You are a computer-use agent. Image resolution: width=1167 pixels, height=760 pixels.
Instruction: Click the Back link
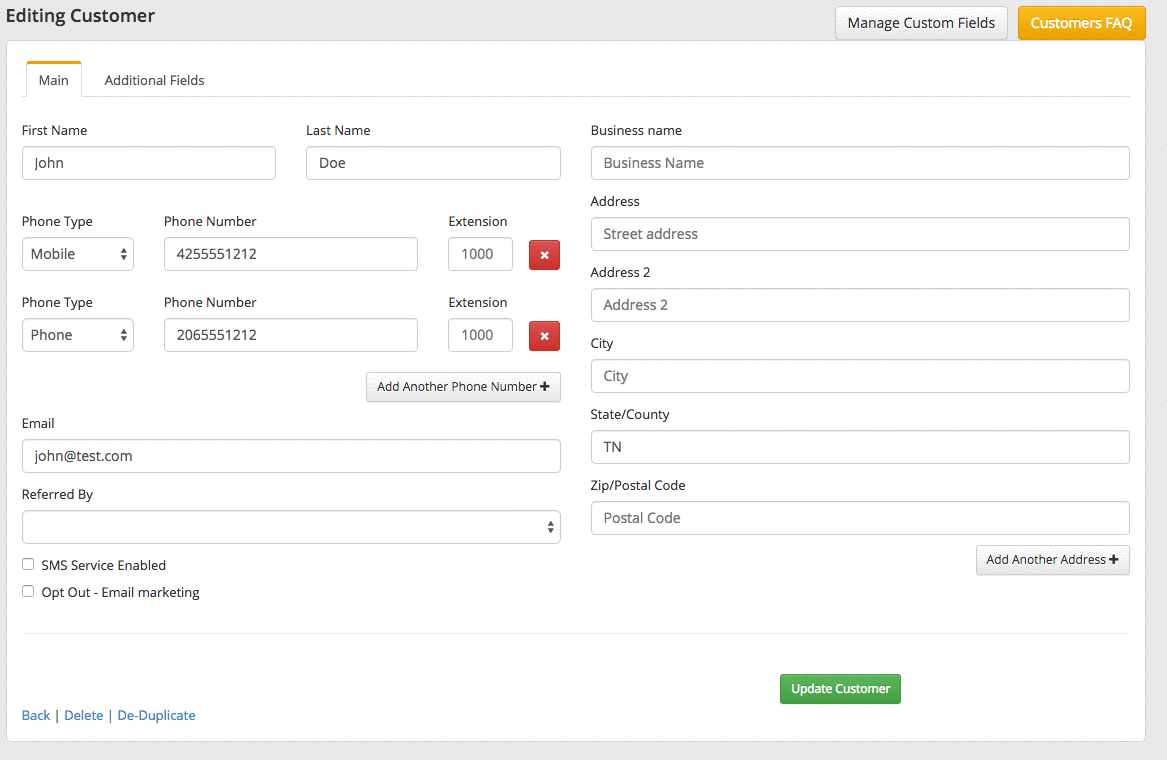[36, 715]
